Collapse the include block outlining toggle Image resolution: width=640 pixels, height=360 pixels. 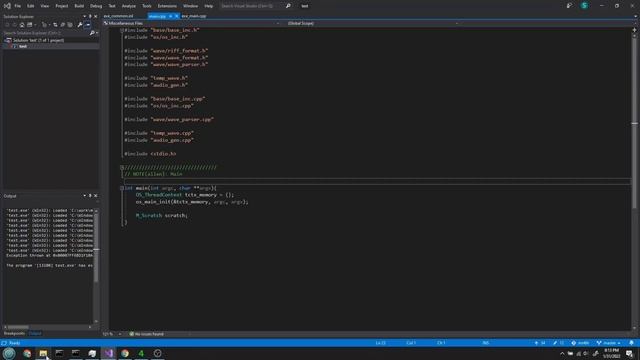click(x=122, y=30)
